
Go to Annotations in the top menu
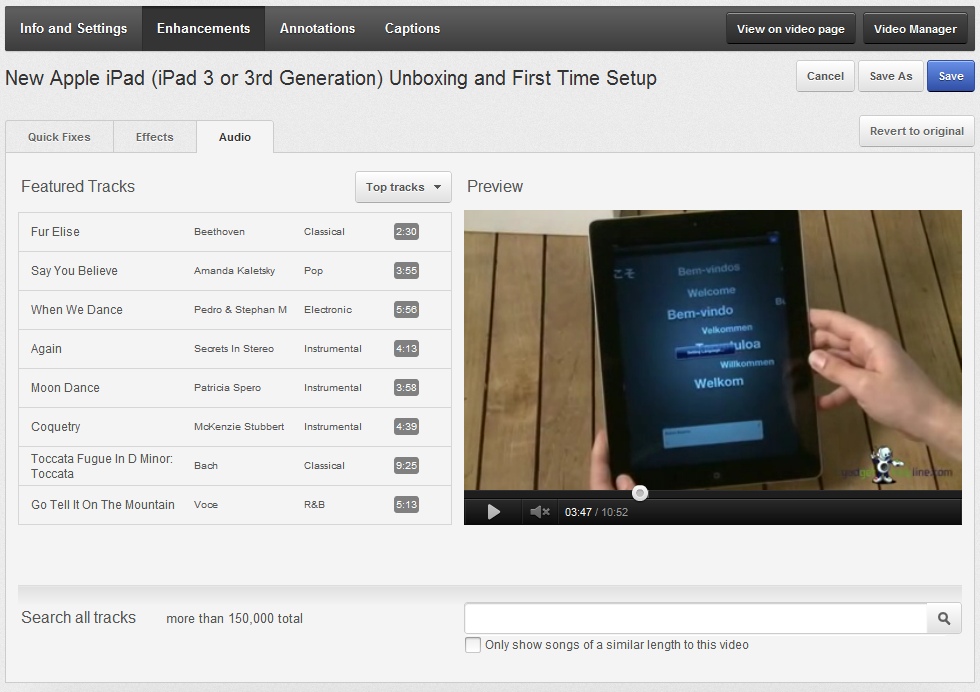317,28
